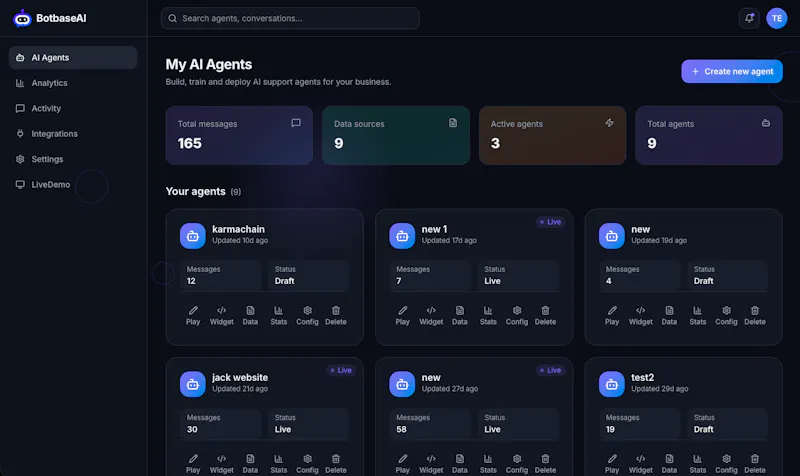Click Play on the karmachain agent
Screen dimensions: 800x476
(x=193, y=315)
